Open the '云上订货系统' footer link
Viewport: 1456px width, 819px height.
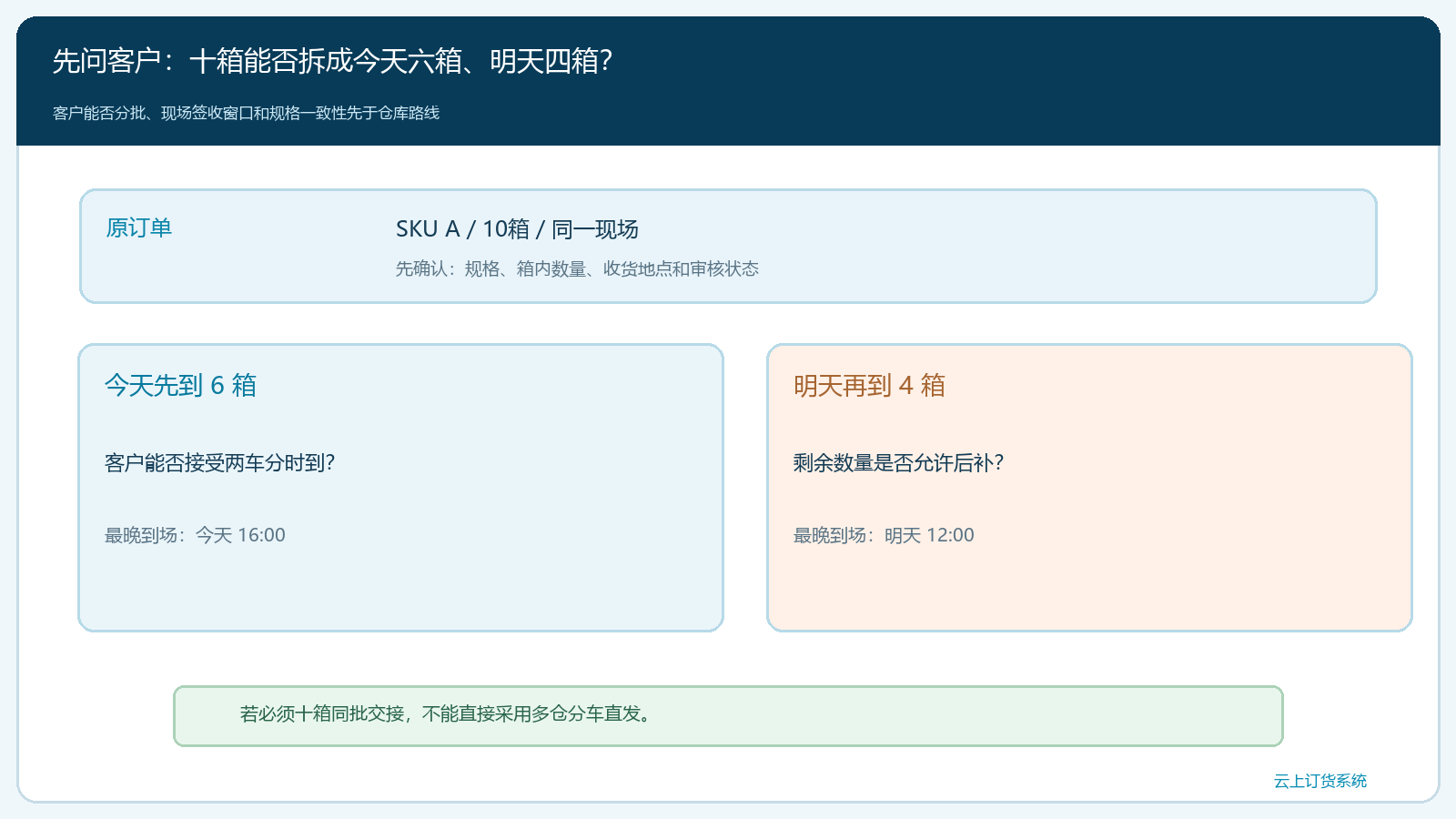click(1319, 781)
